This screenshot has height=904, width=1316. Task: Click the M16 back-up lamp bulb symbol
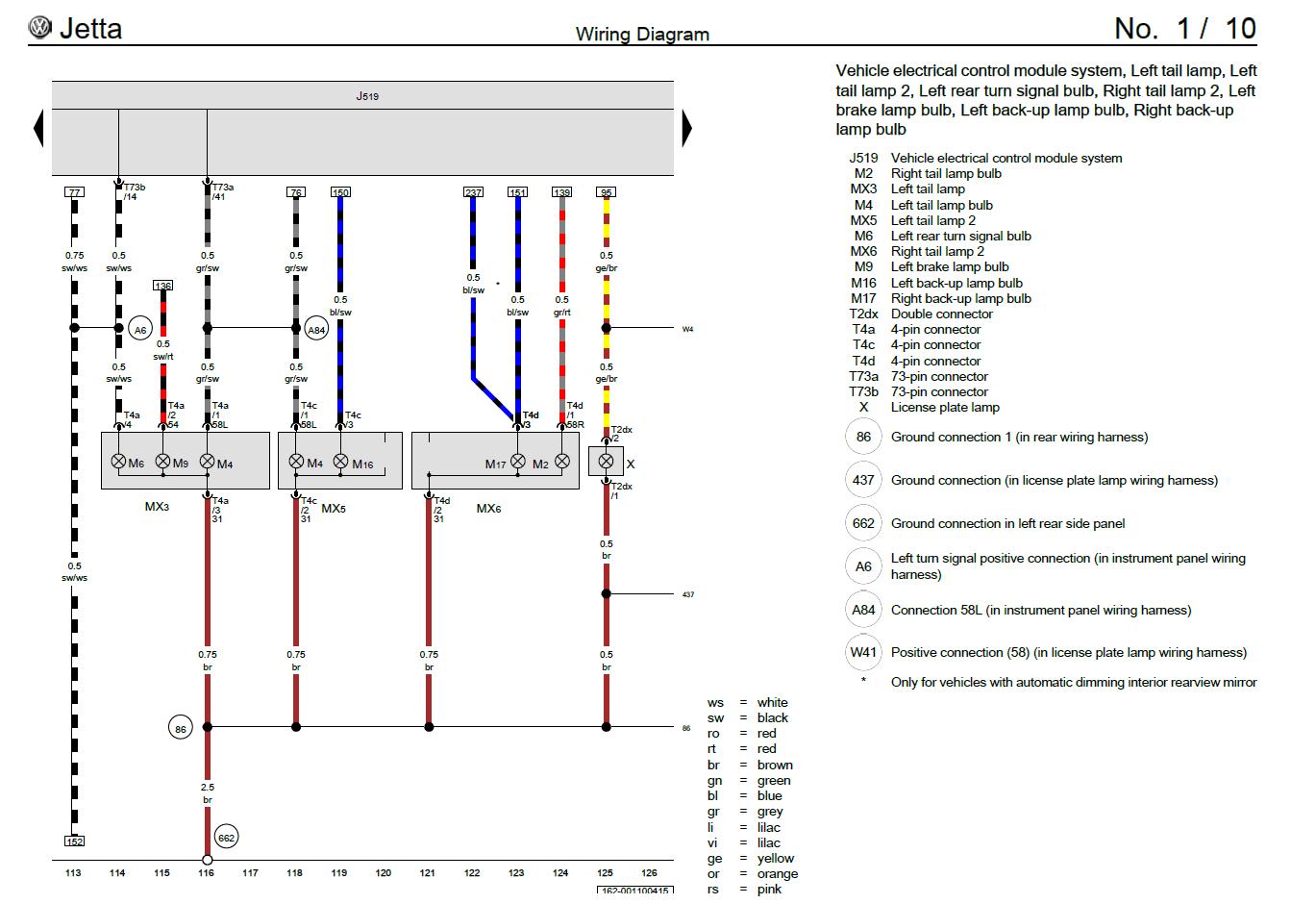pos(340,462)
